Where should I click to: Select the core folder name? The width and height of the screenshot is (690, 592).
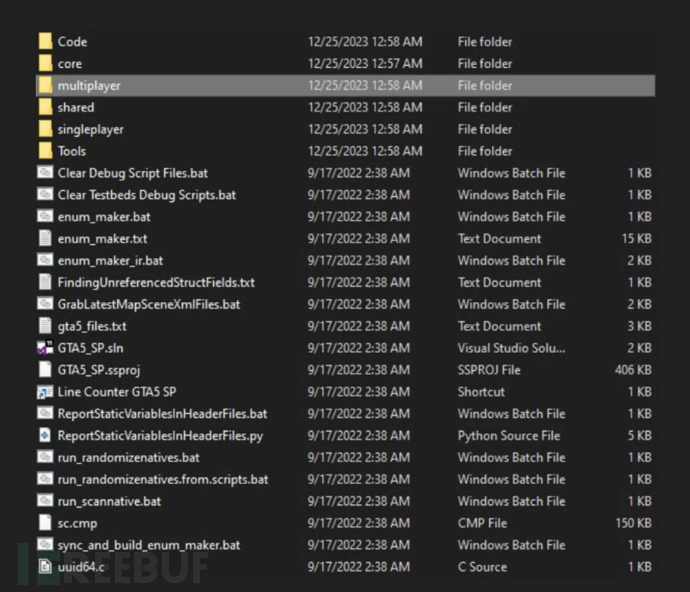click(70, 64)
